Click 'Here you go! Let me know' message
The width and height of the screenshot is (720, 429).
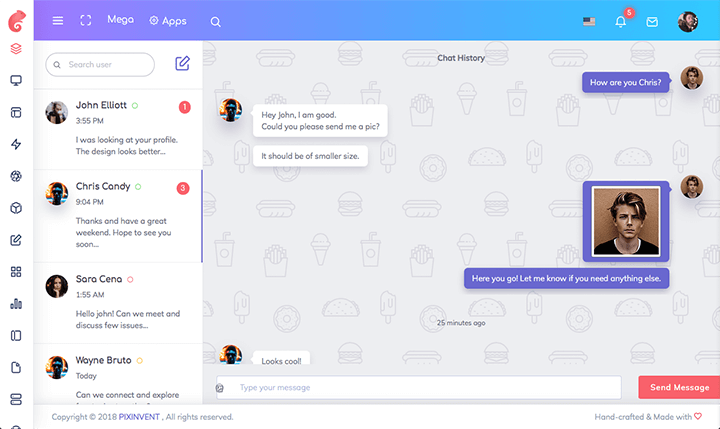click(567, 278)
